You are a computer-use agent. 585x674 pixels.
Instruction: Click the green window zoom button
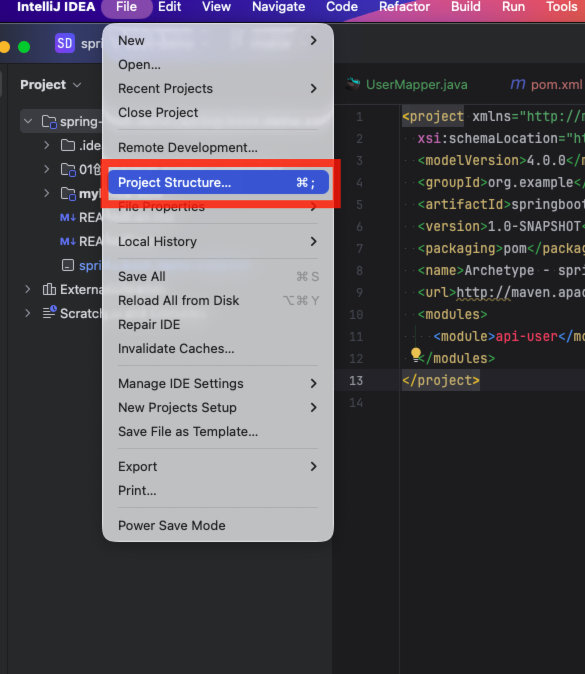pyautogui.click(x=24, y=47)
